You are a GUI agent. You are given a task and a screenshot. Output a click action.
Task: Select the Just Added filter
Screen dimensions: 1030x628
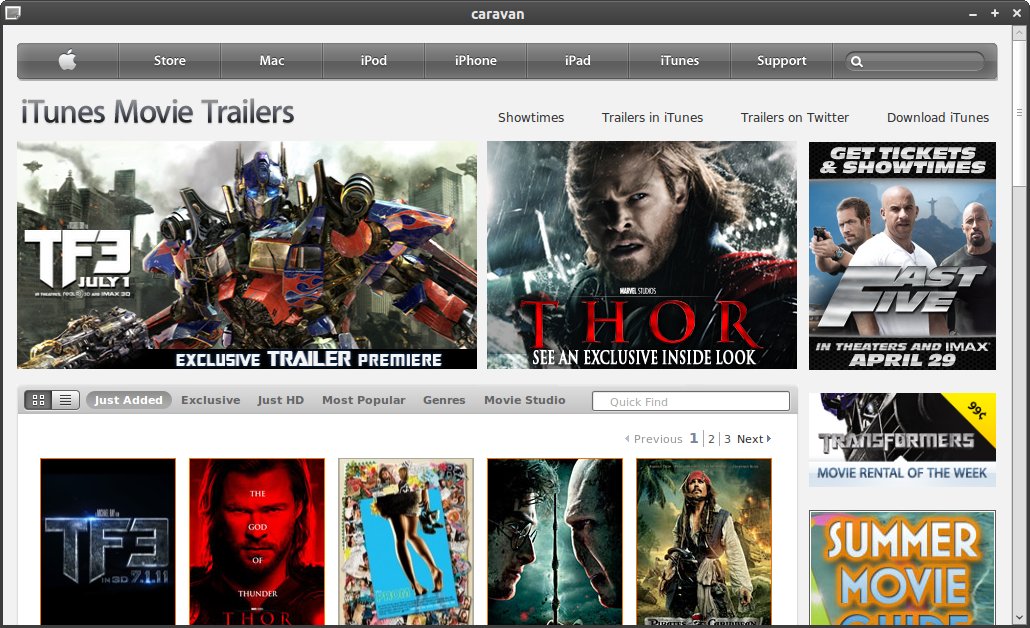[129, 400]
